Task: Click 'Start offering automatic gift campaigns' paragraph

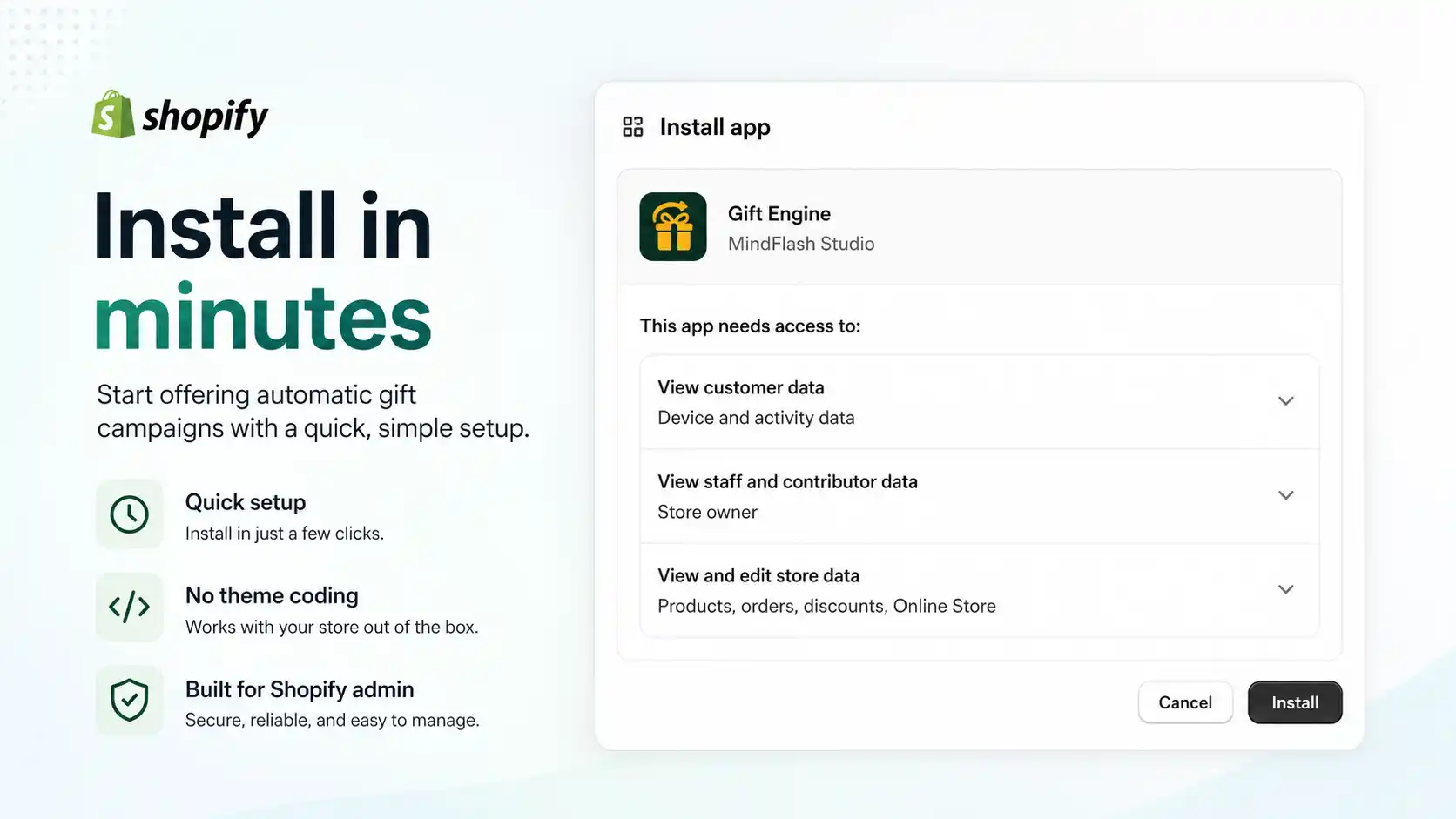Action: tap(313, 412)
